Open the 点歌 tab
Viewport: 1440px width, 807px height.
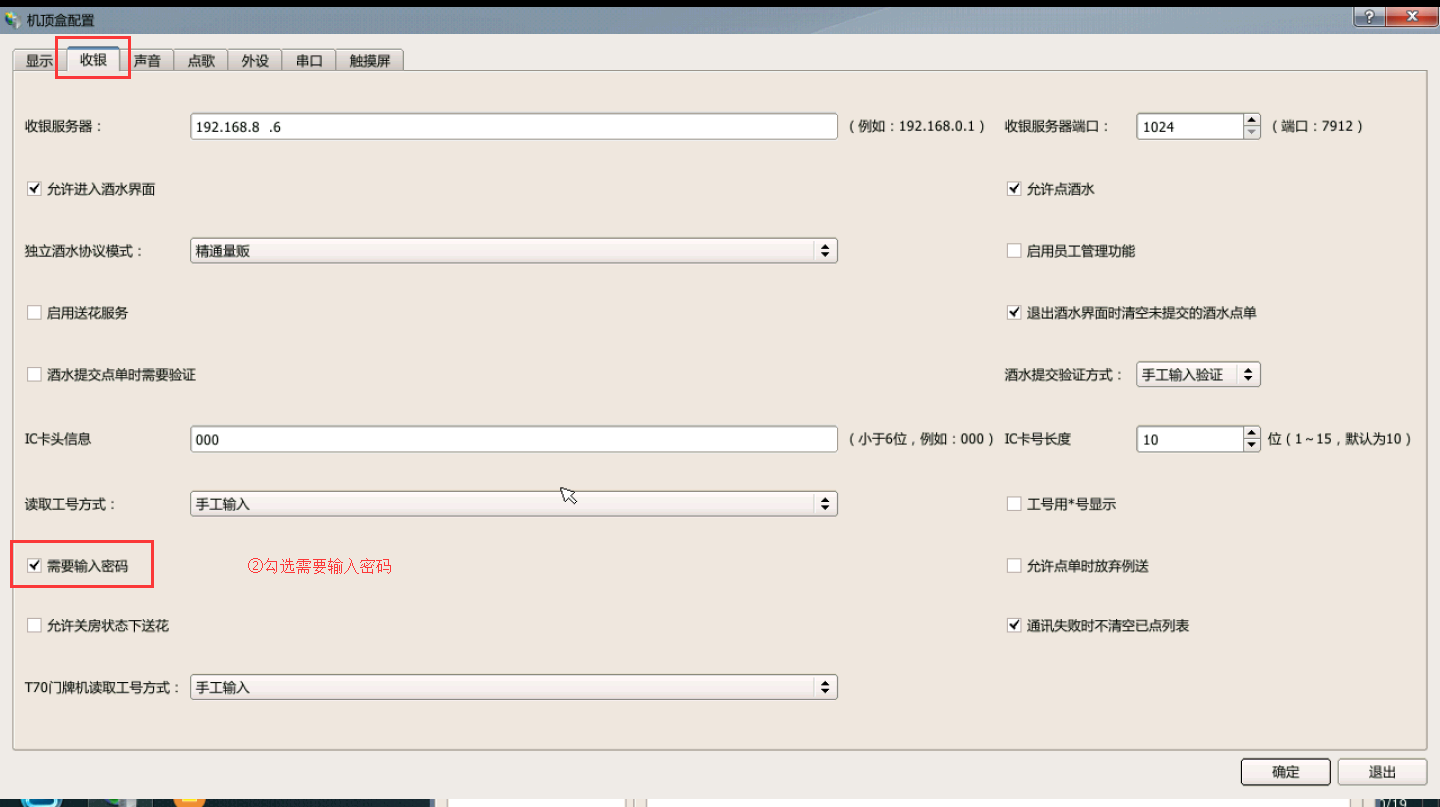[201, 60]
